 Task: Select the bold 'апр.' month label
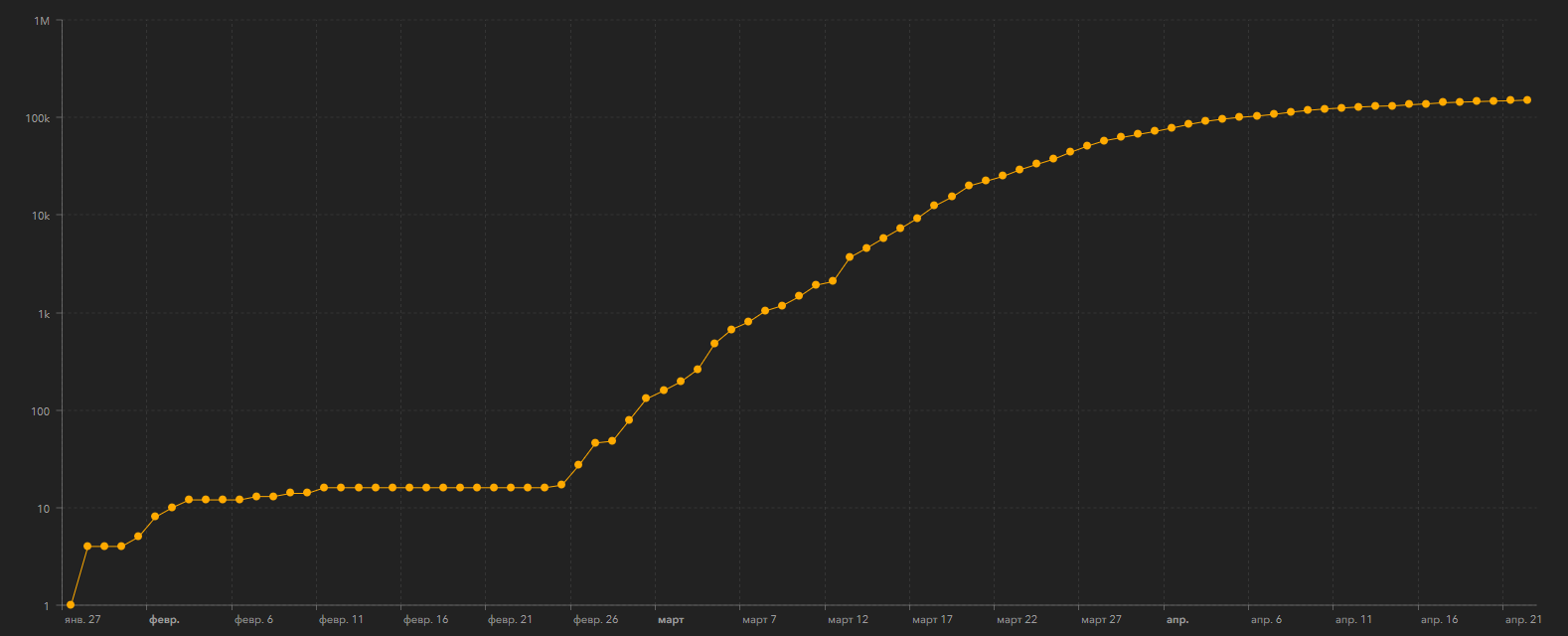point(1176,620)
